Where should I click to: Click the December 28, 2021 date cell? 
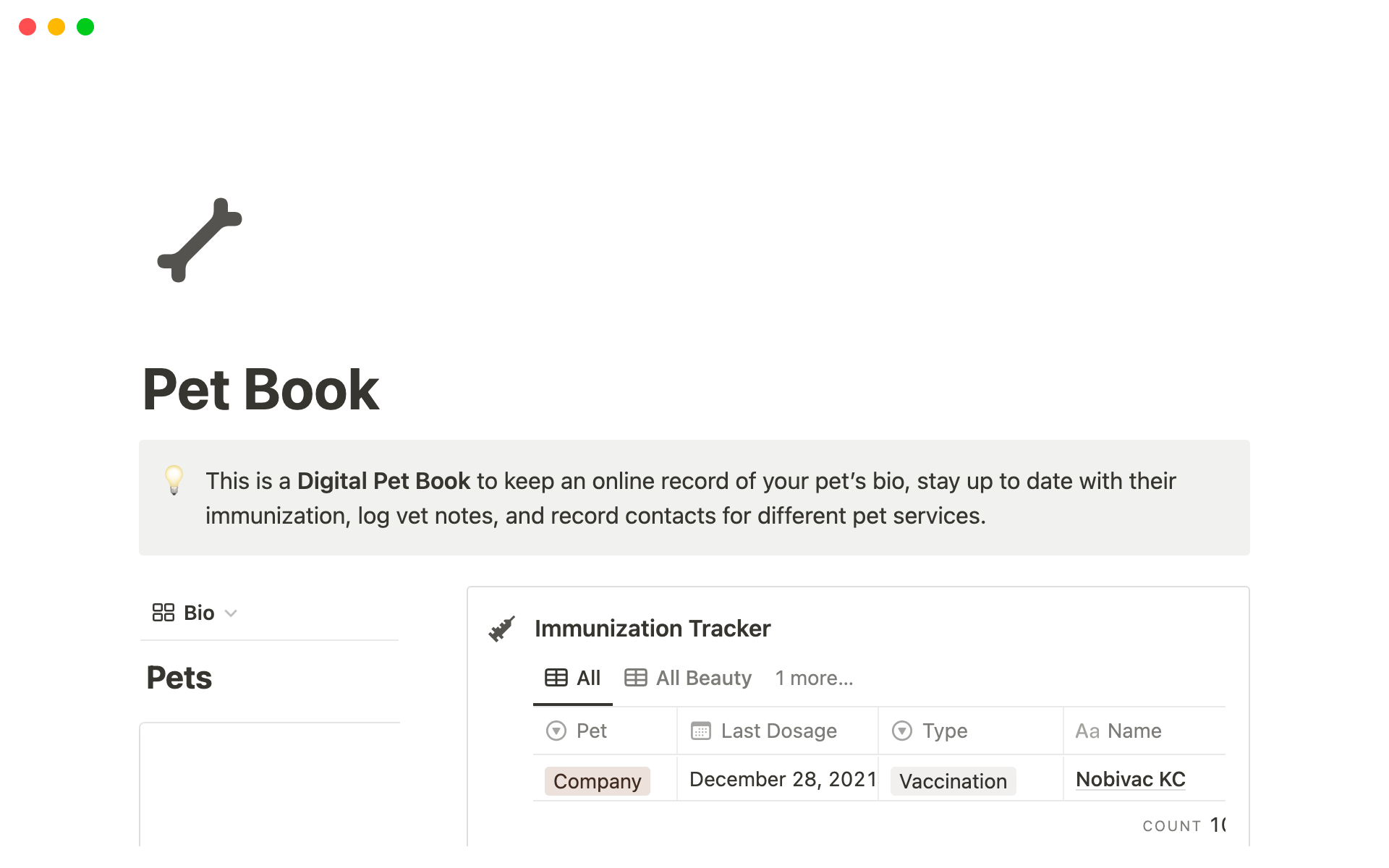[782, 779]
